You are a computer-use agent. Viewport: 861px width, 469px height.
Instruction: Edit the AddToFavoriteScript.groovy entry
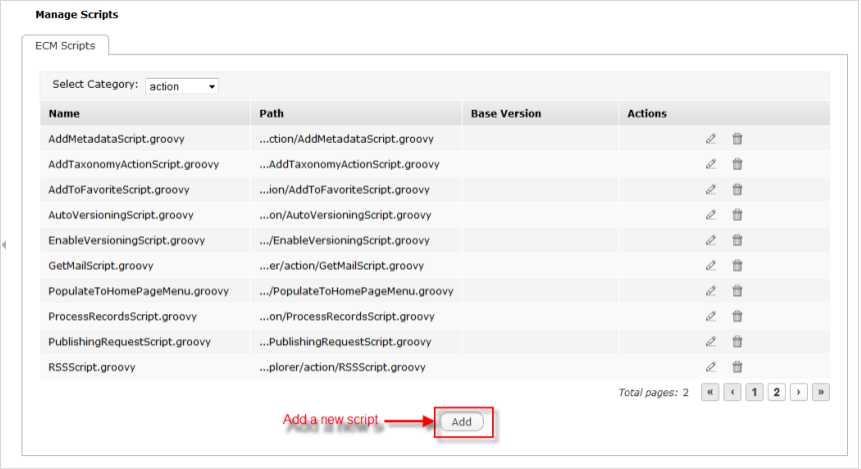tap(711, 189)
